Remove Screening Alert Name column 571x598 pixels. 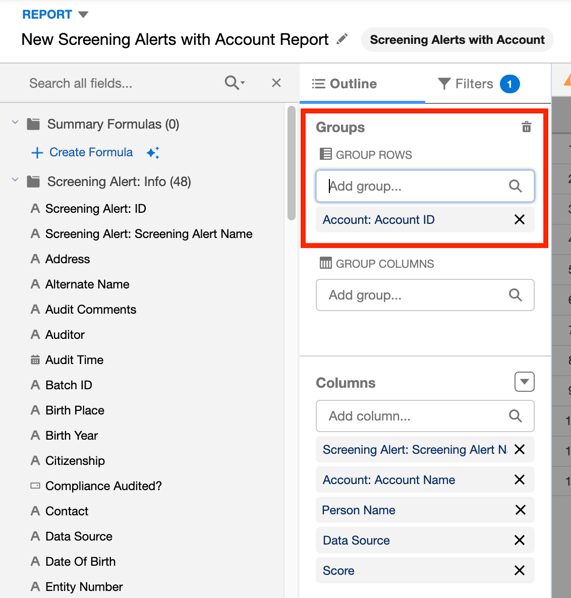520,449
